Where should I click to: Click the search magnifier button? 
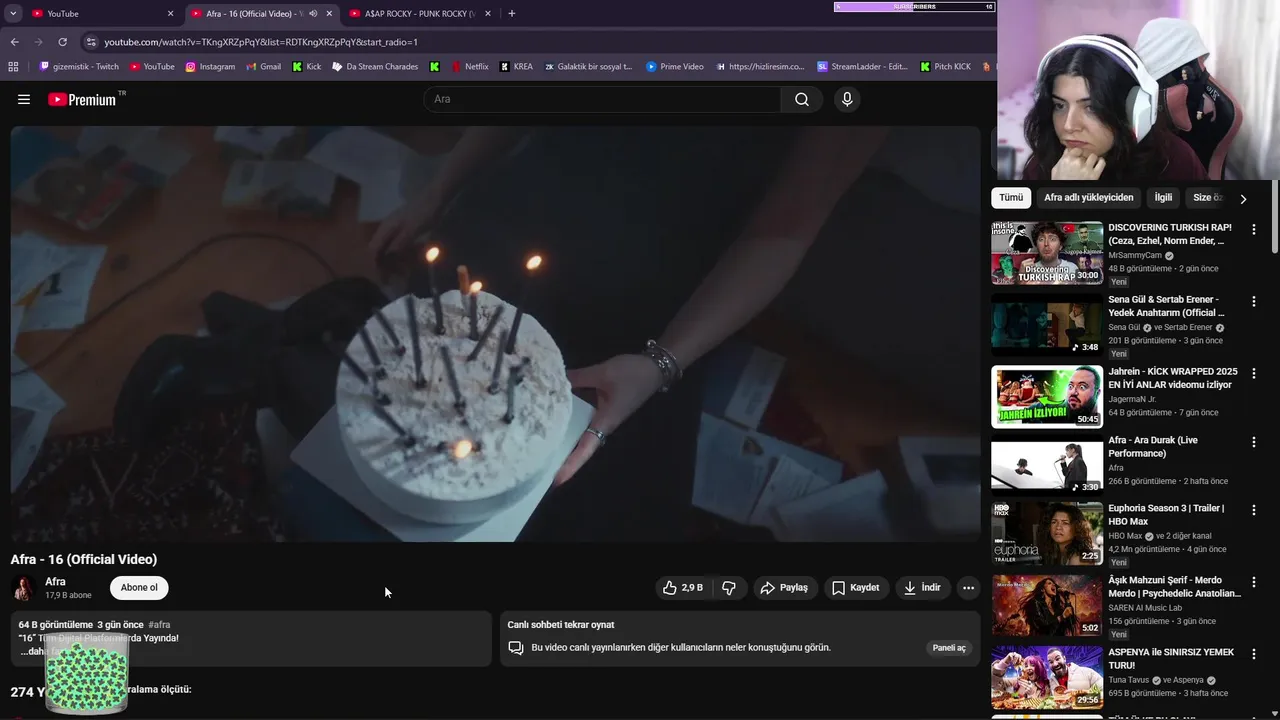click(802, 99)
